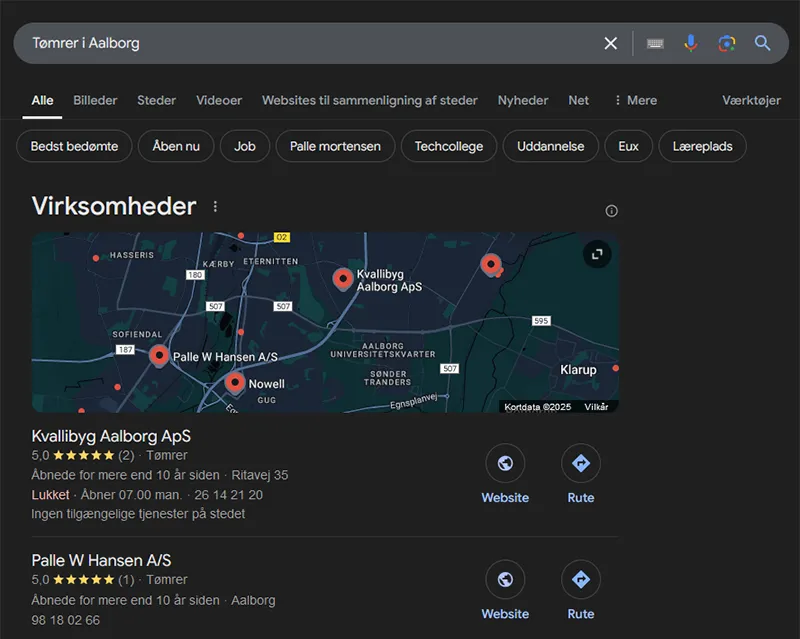The width and height of the screenshot is (800, 639).
Task: Switch to the Videoer tab
Action: (219, 101)
